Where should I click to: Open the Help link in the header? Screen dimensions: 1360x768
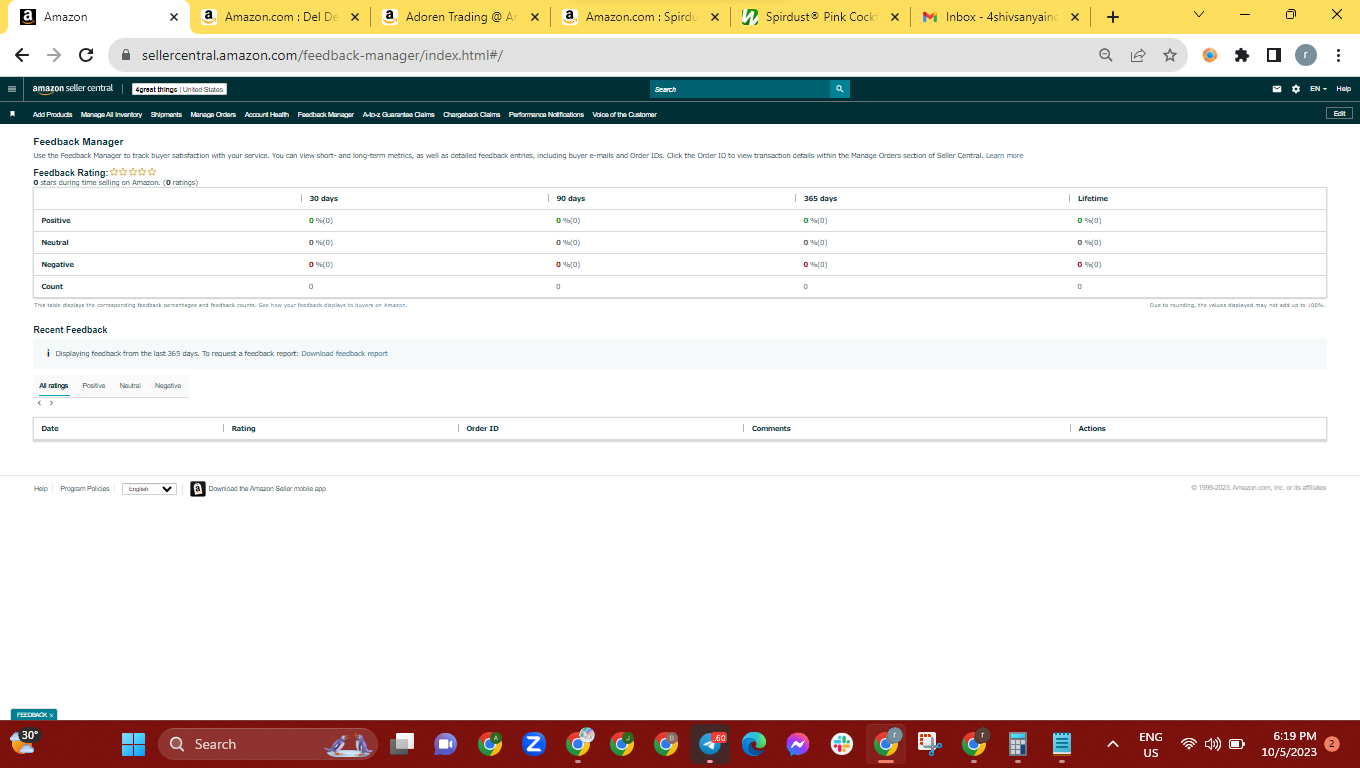pyautogui.click(x=1344, y=89)
